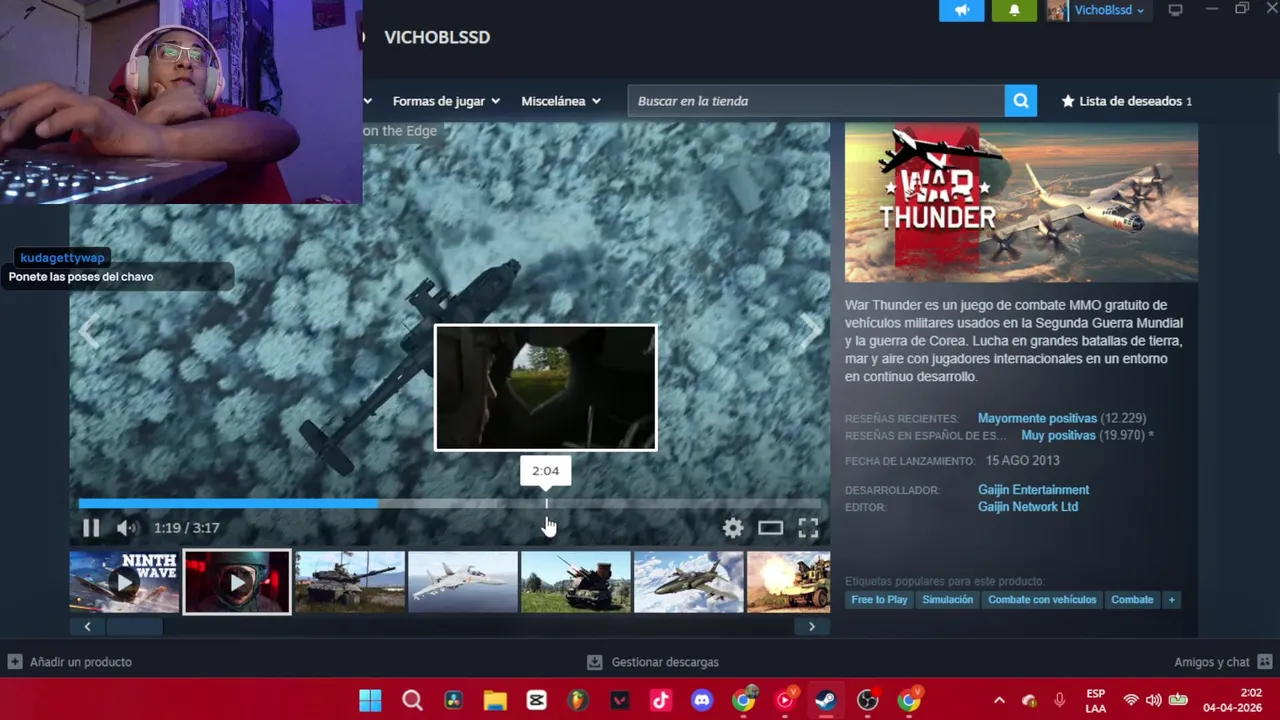Click the store search field
This screenshot has width=1280, height=720.
[x=816, y=101]
